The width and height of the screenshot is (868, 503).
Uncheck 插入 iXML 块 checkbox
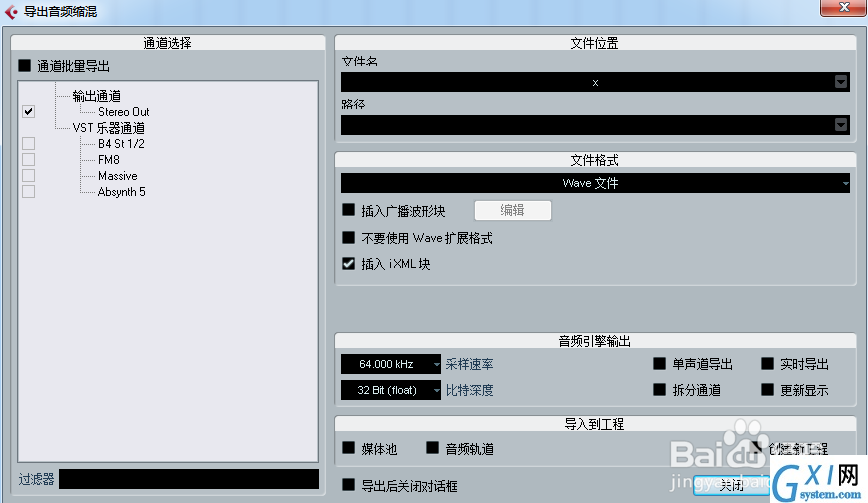[x=348, y=263]
